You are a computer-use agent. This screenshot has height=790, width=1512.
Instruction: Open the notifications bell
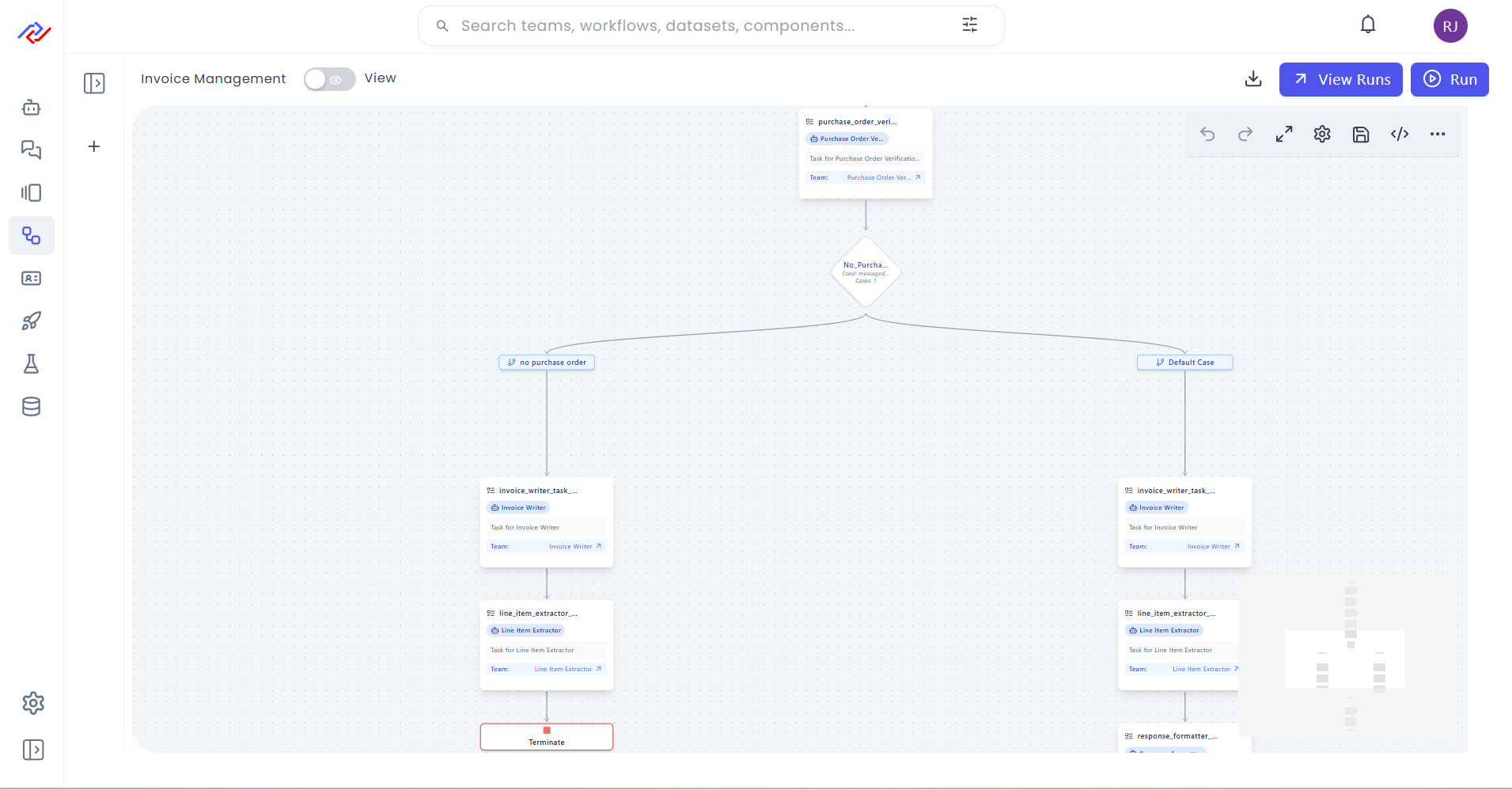point(1368,25)
